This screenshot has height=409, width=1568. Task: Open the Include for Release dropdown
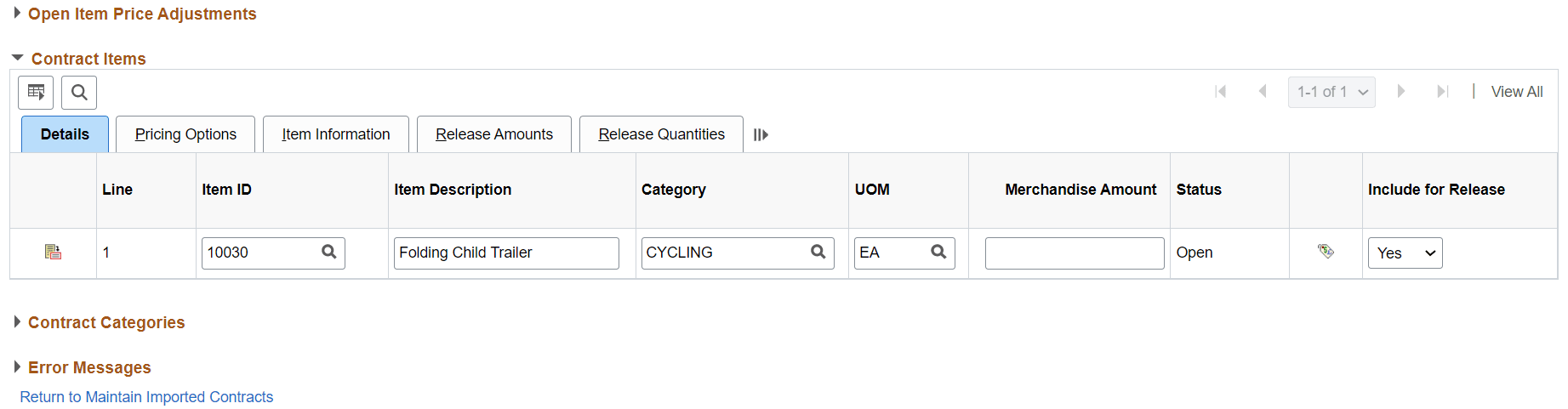[x=1405, y=253]
